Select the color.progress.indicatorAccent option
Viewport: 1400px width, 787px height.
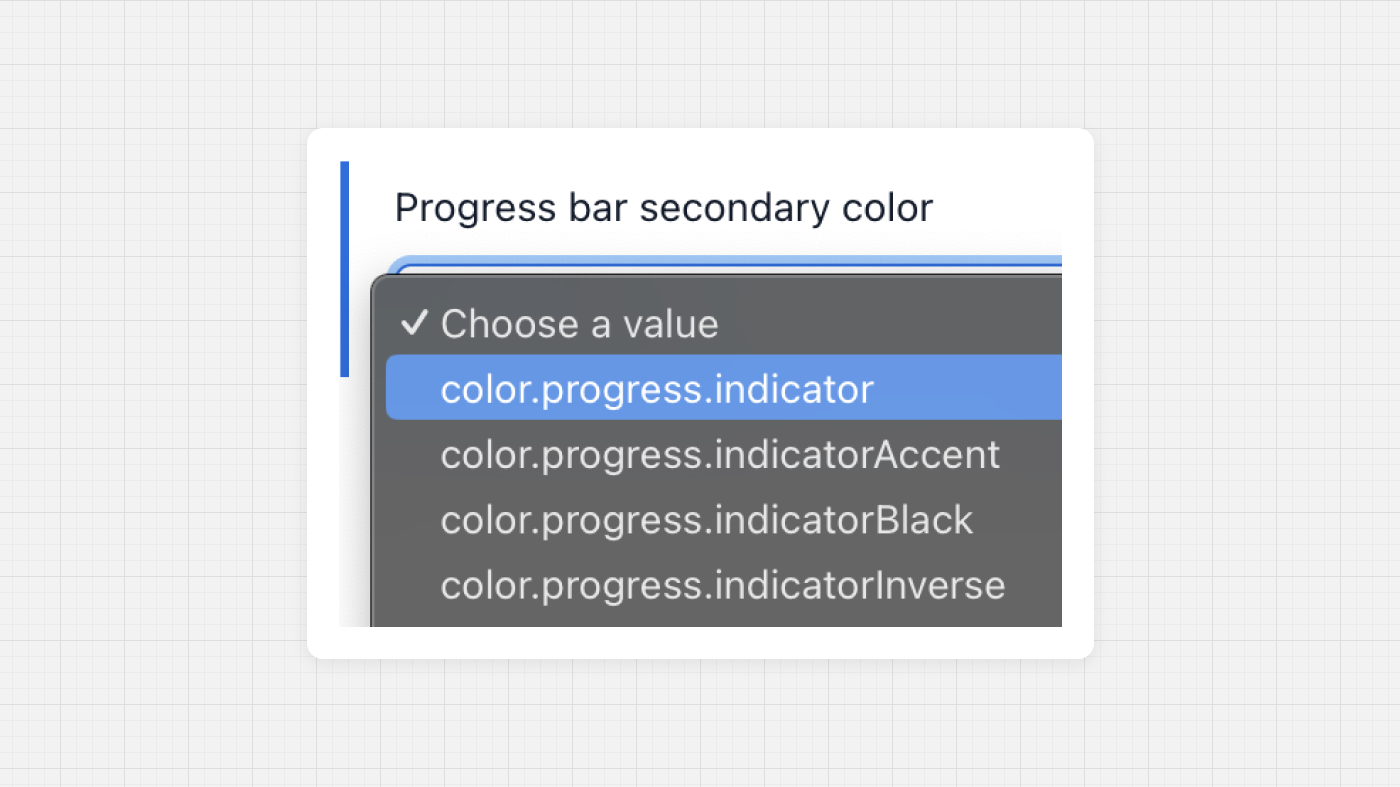tap(719, 454)
